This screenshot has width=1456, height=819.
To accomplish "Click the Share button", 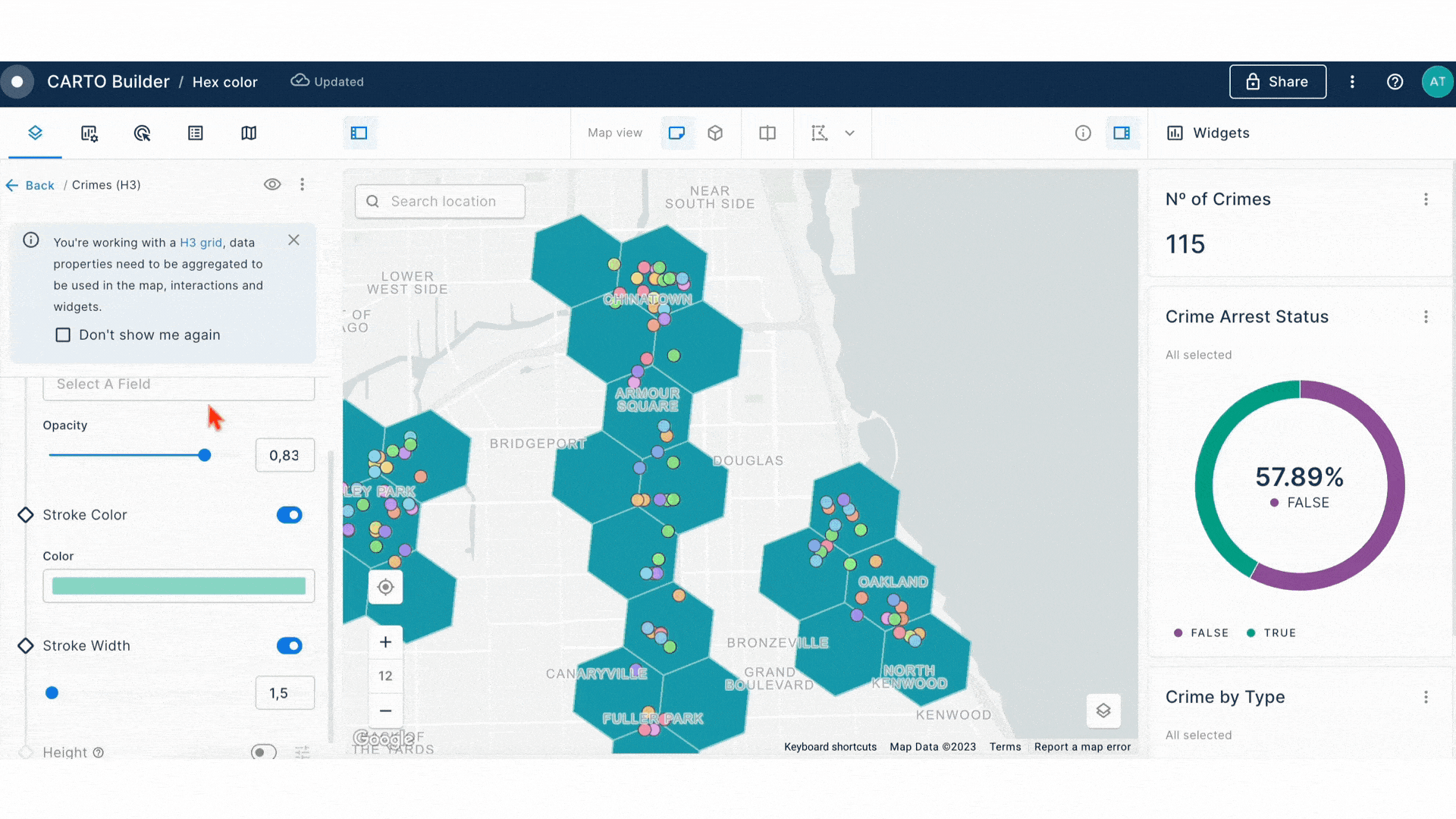I will [x=1278, y=82].
